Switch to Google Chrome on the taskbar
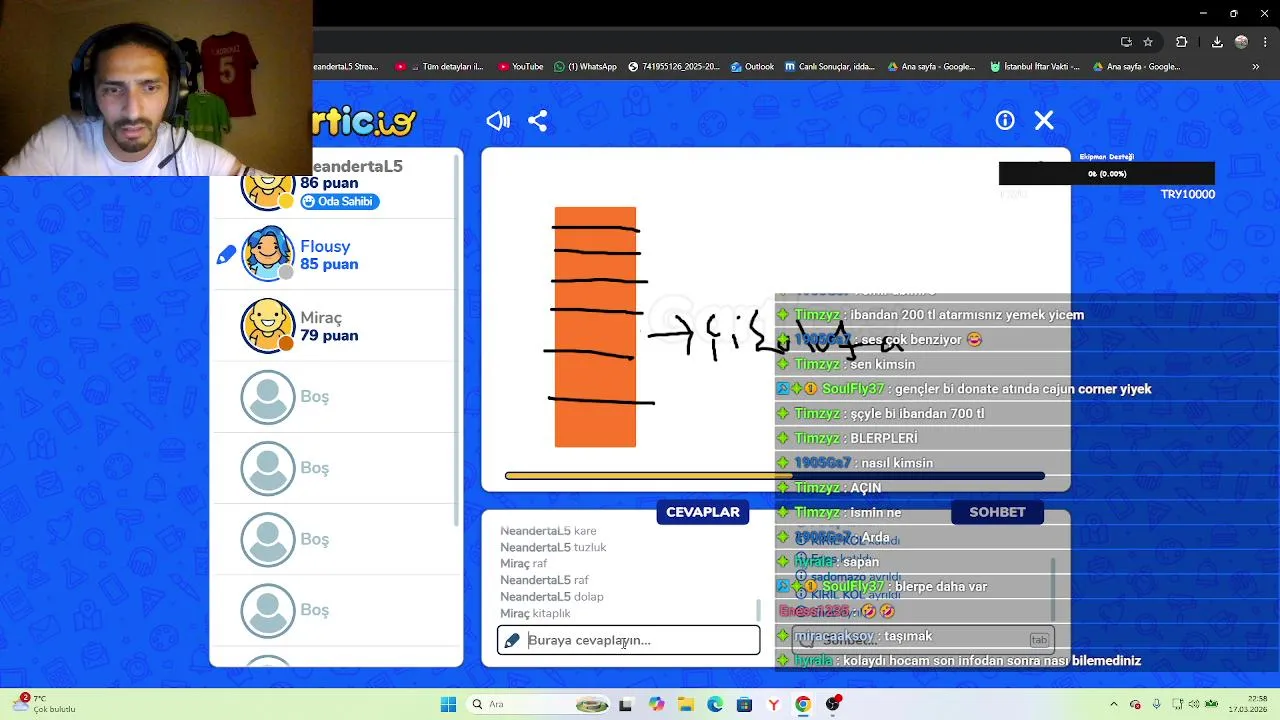Screen dimensions: 1280x720 point(803,704)
